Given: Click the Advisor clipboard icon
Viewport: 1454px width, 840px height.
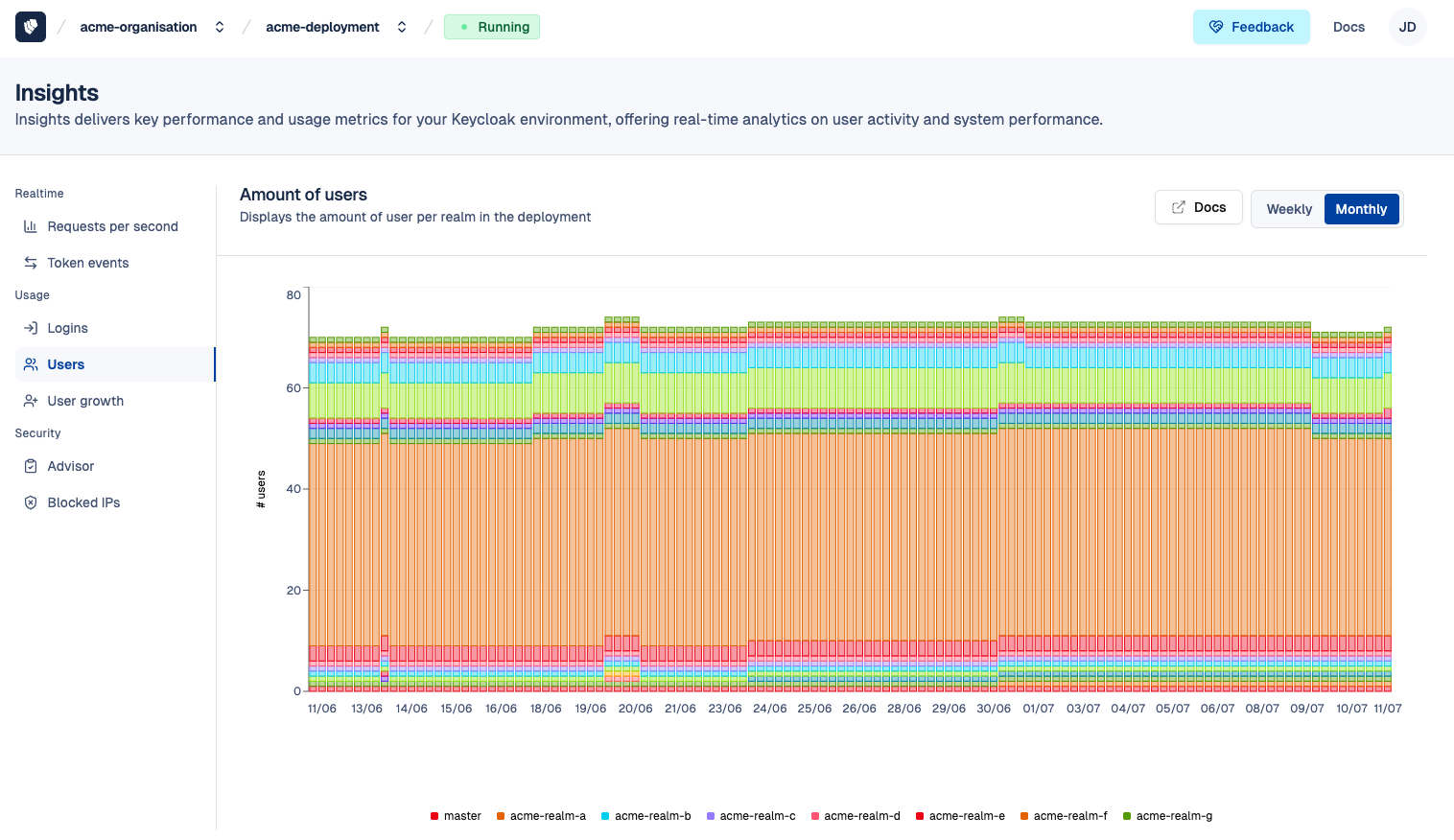Looking at the screenshot, I should point(31,466).
